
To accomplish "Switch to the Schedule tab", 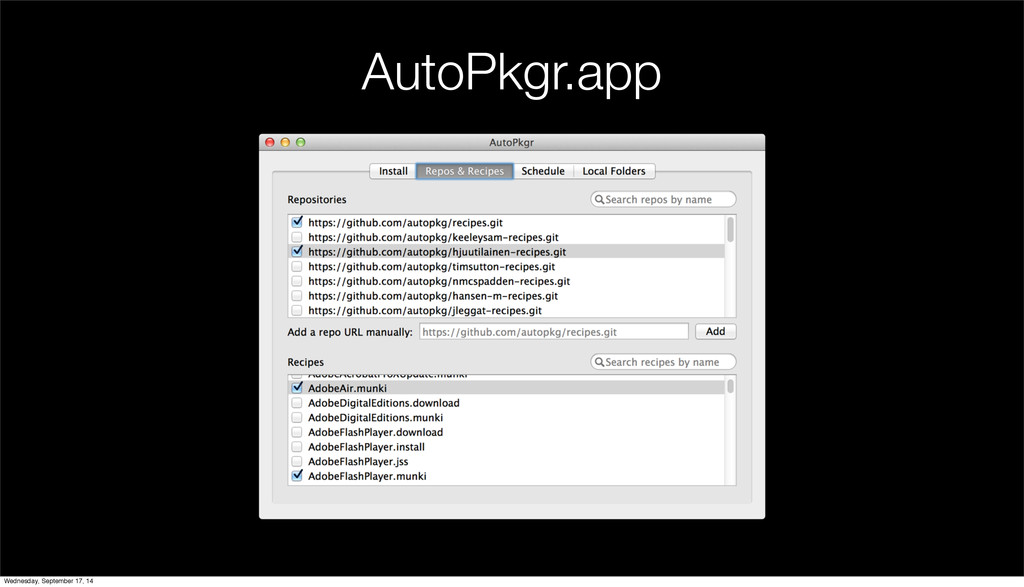I will point(543,171).
